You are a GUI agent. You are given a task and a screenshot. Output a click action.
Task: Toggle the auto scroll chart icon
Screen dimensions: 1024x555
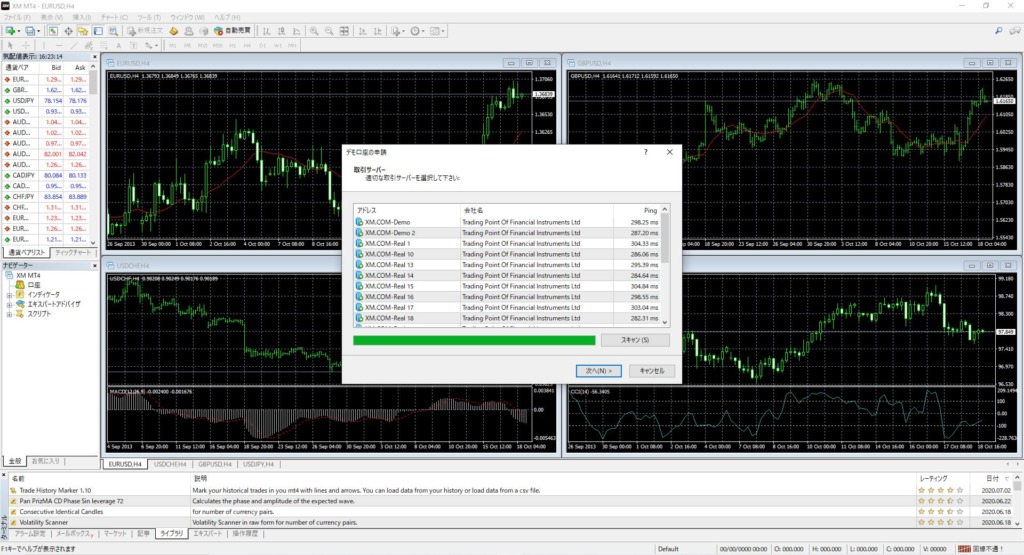362,31
